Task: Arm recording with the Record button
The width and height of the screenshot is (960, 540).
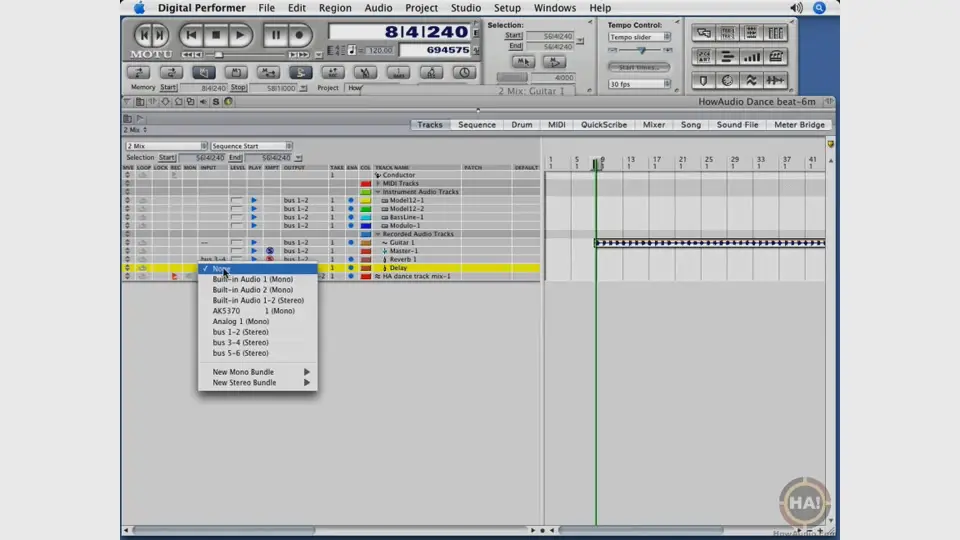Action: [x=299, y=35]
